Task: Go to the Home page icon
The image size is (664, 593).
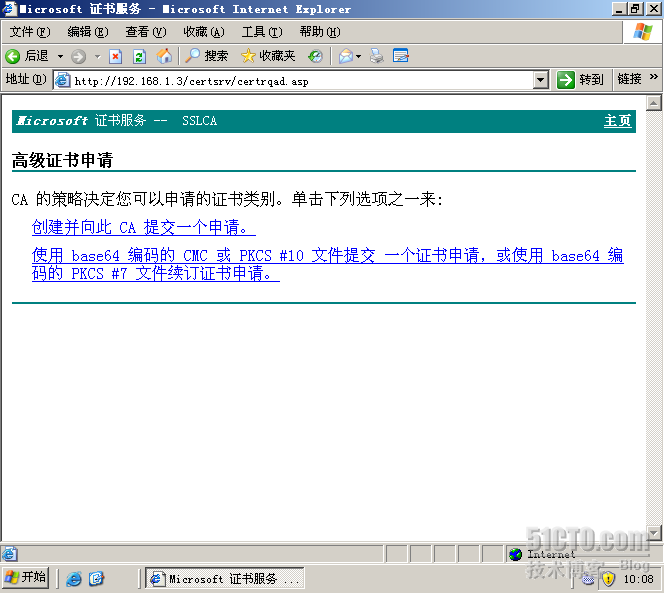Action: pos(164,56)
